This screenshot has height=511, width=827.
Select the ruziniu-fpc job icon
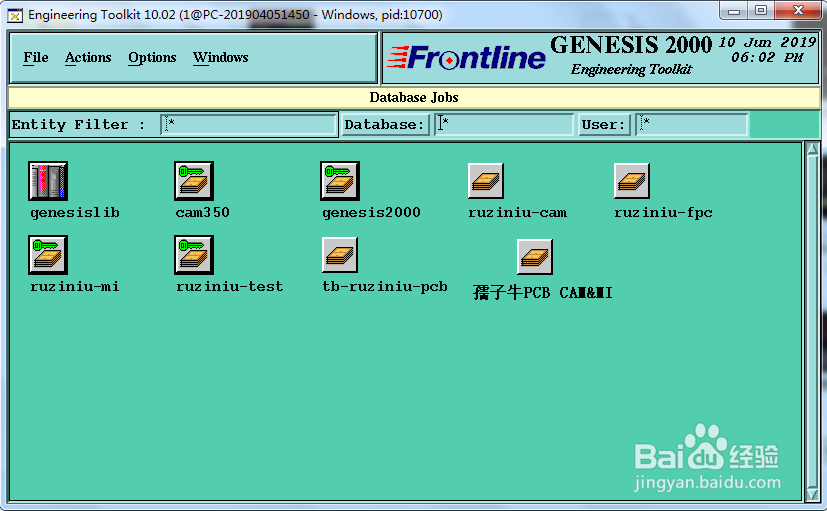632,181
